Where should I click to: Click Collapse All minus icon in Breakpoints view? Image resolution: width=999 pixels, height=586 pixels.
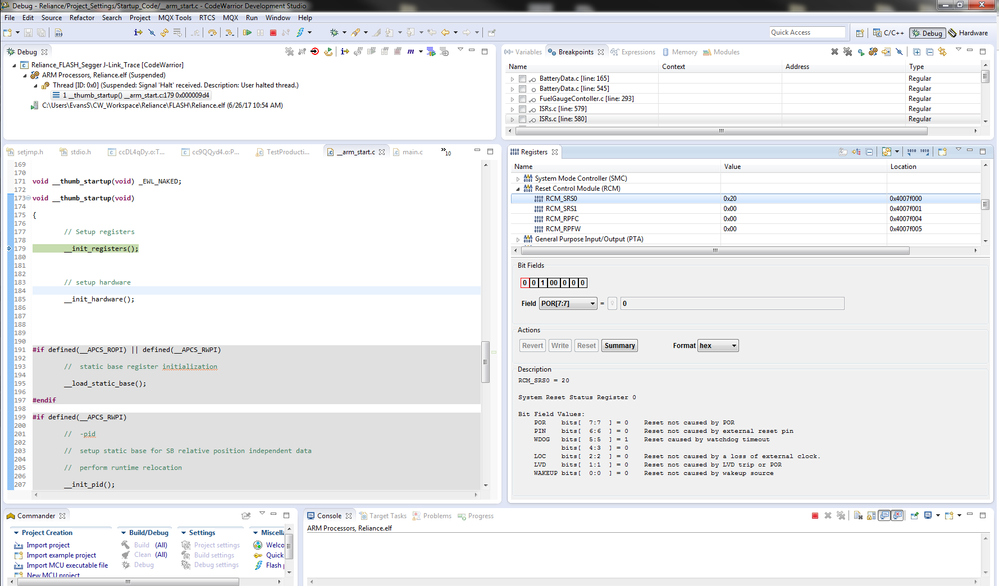click(930, 52)
